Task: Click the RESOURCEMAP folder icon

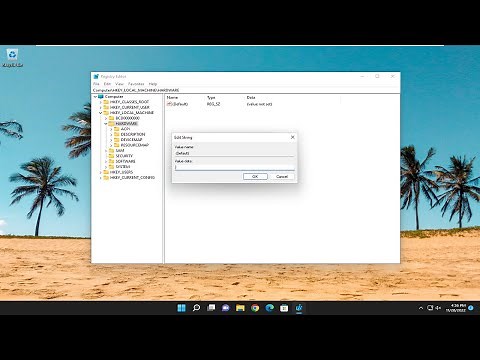Action: click(117, 145)
